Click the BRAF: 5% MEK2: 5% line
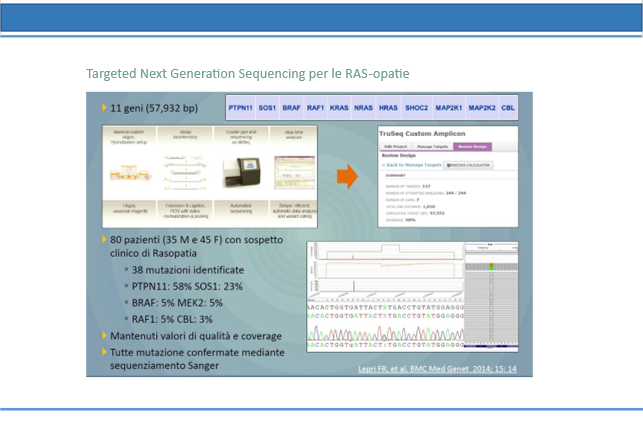 pyautogui.click(x=177, y=303)
